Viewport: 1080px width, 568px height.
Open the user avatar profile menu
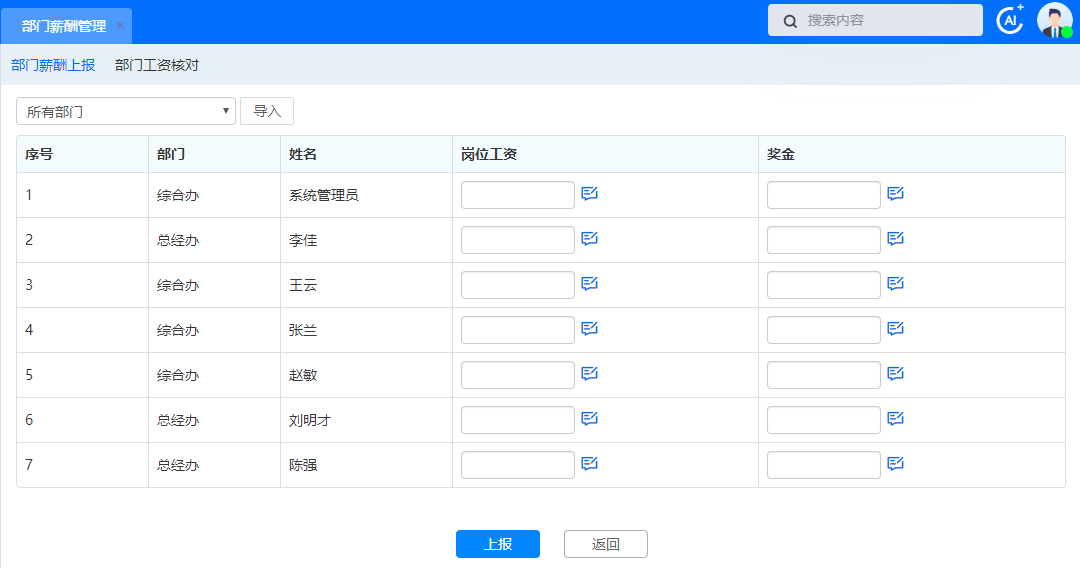(1054, 20)
